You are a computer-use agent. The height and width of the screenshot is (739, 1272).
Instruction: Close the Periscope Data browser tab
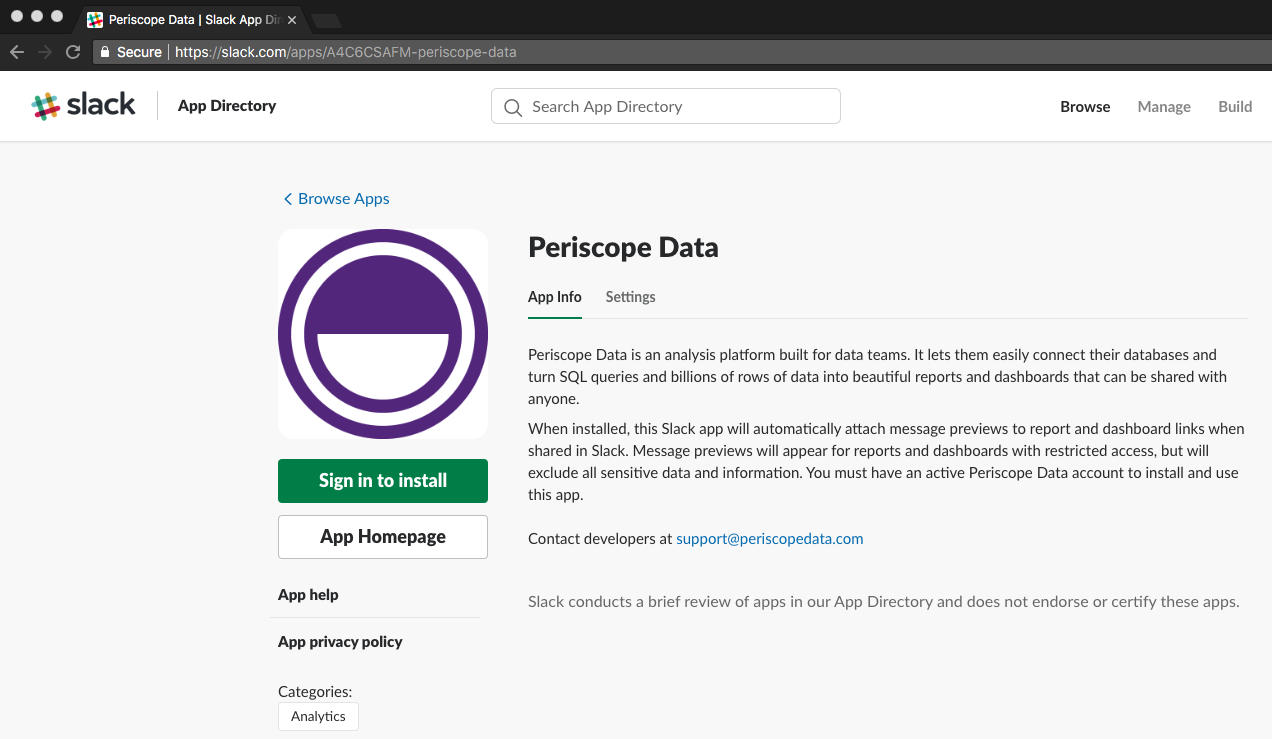coord(291,20)
